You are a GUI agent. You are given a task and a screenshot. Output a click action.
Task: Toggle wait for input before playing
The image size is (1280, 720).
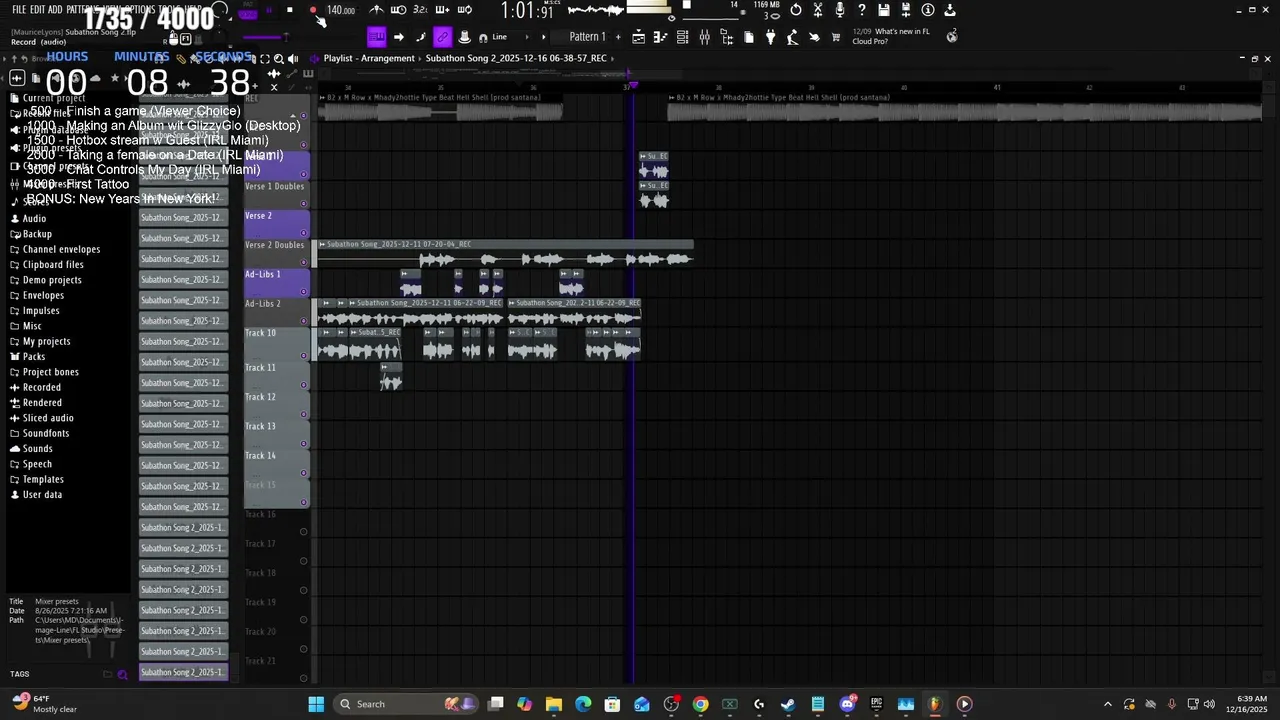click(x=398, y=10)
